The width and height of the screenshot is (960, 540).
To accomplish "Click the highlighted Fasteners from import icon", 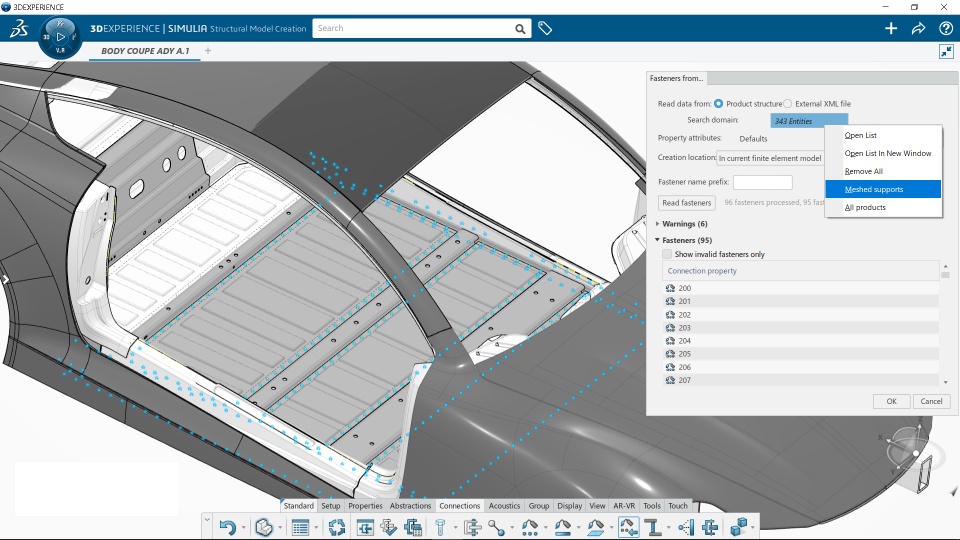I will point(628,527).
